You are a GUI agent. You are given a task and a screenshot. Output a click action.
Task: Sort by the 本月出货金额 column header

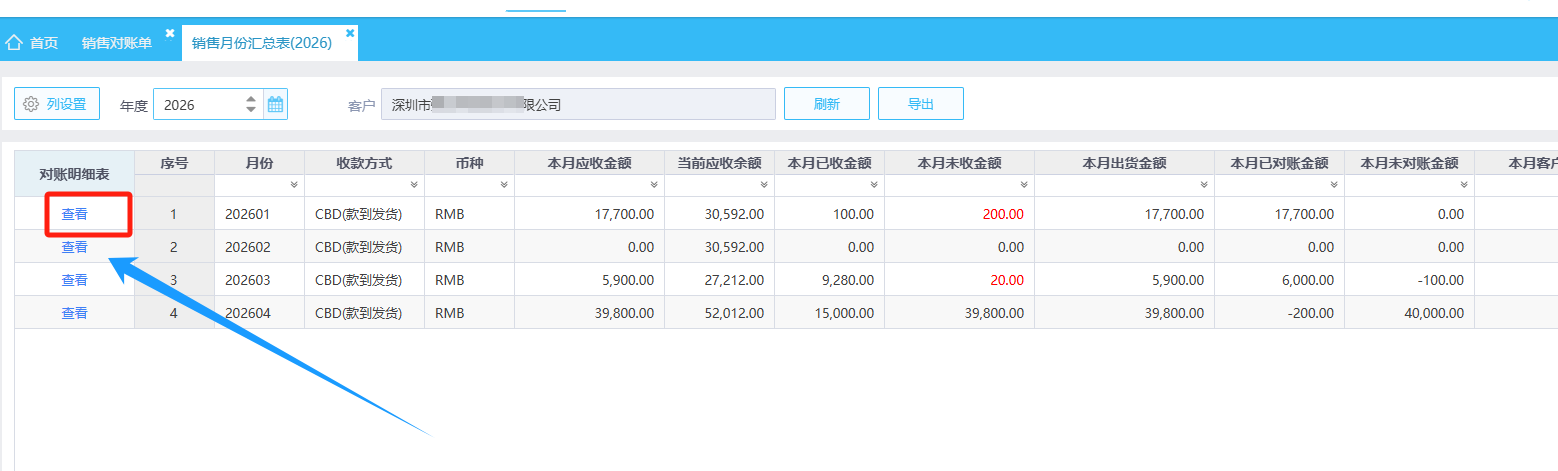coord(1124,163)
